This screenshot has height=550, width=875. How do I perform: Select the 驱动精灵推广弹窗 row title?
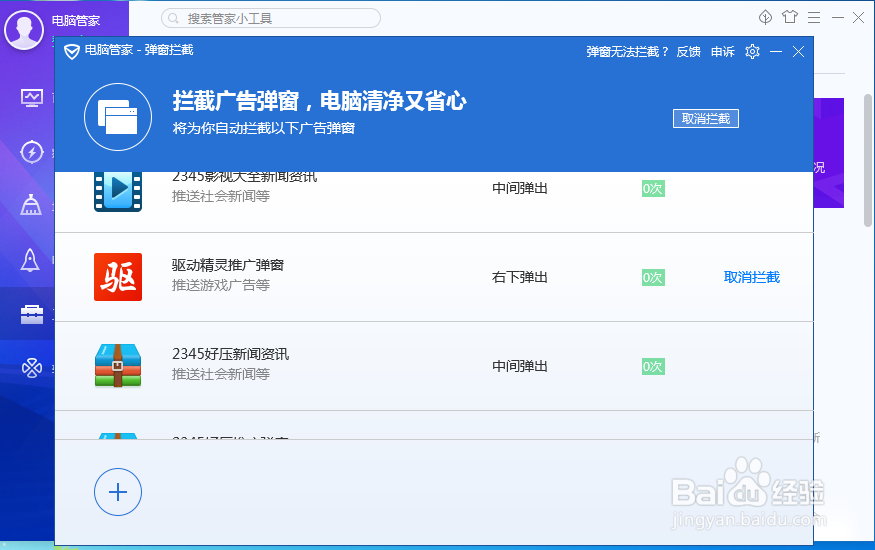point(228,265)
